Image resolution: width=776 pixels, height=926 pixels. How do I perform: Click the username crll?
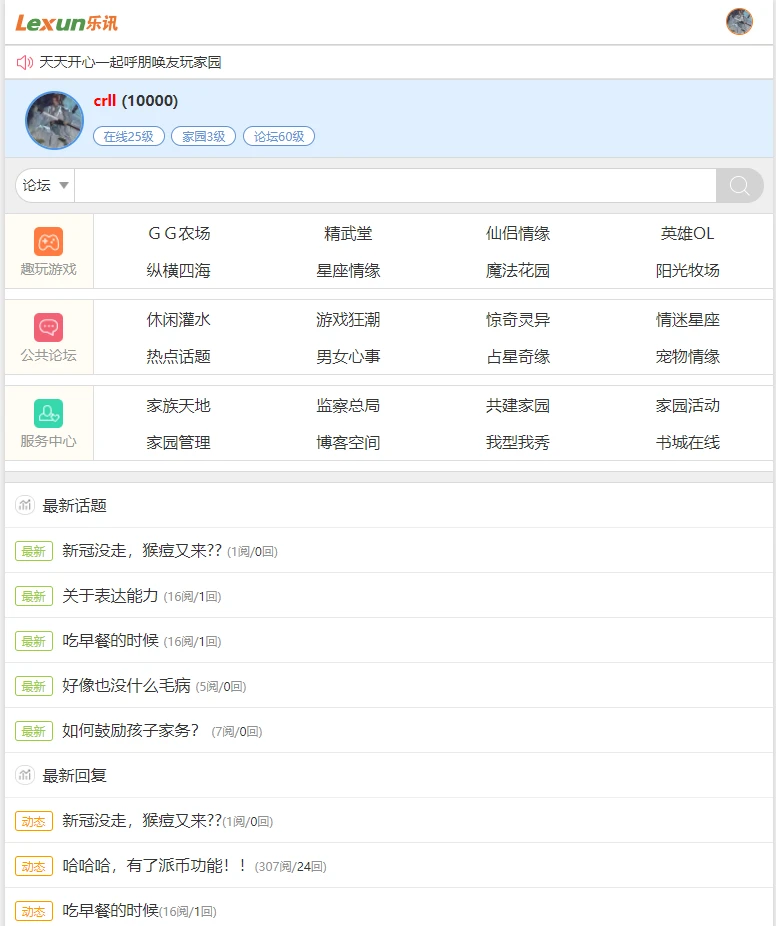tap(105, 101)
